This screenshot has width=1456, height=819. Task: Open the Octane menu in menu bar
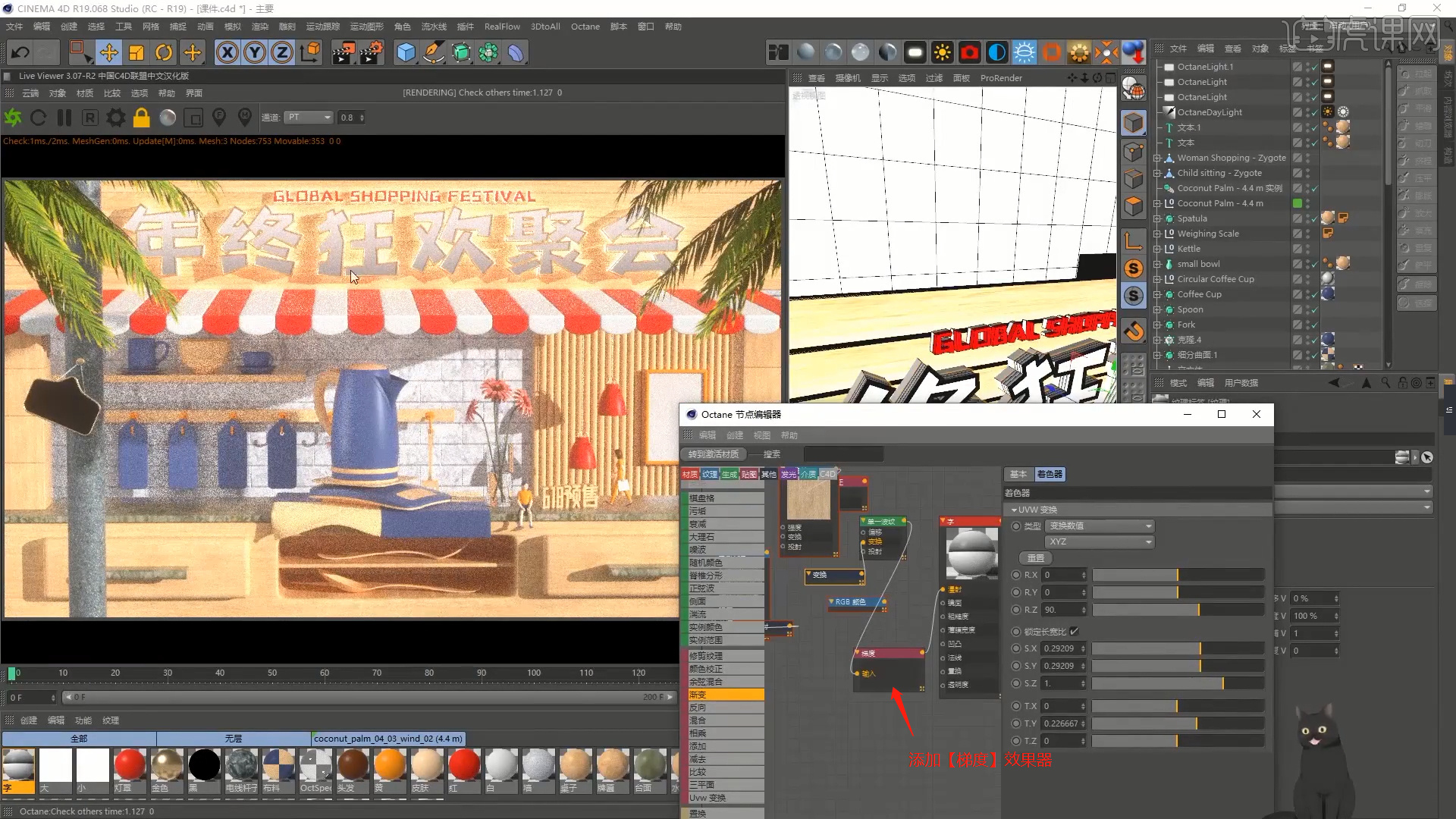coord(585,27)
